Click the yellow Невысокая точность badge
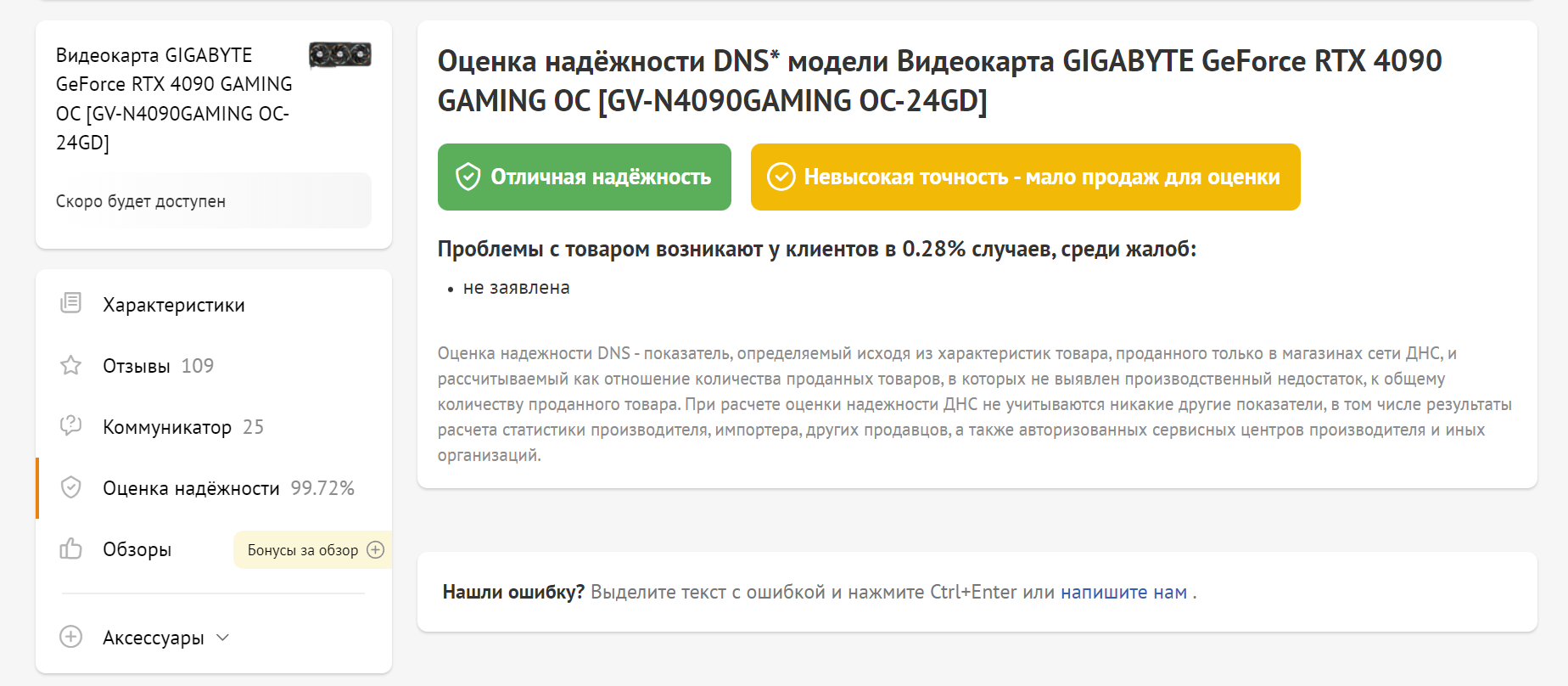Image resolution: width=1568 pixels, height=686 pixels. click(x=1026, y=177)
